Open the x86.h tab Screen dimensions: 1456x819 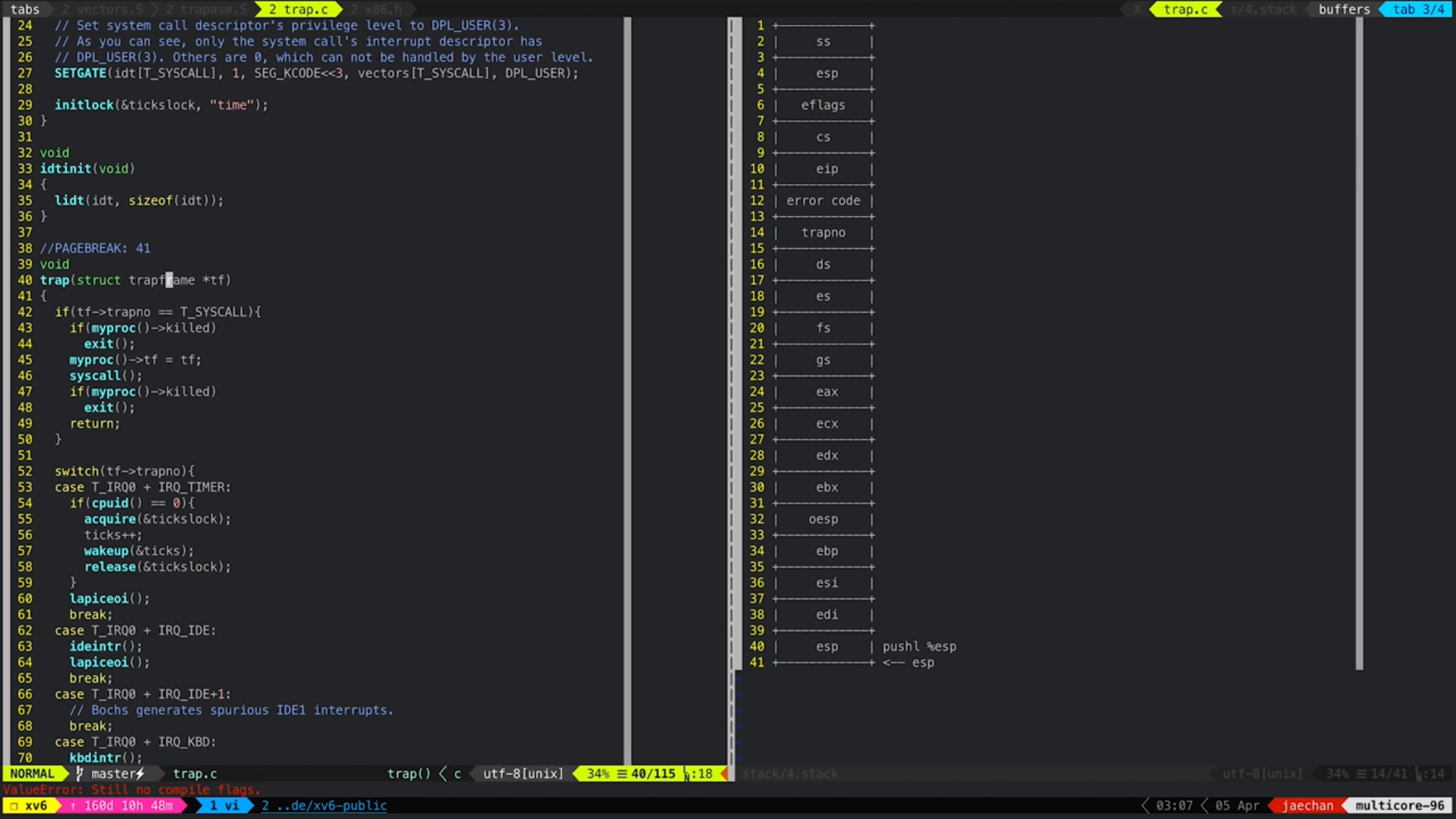376,9
